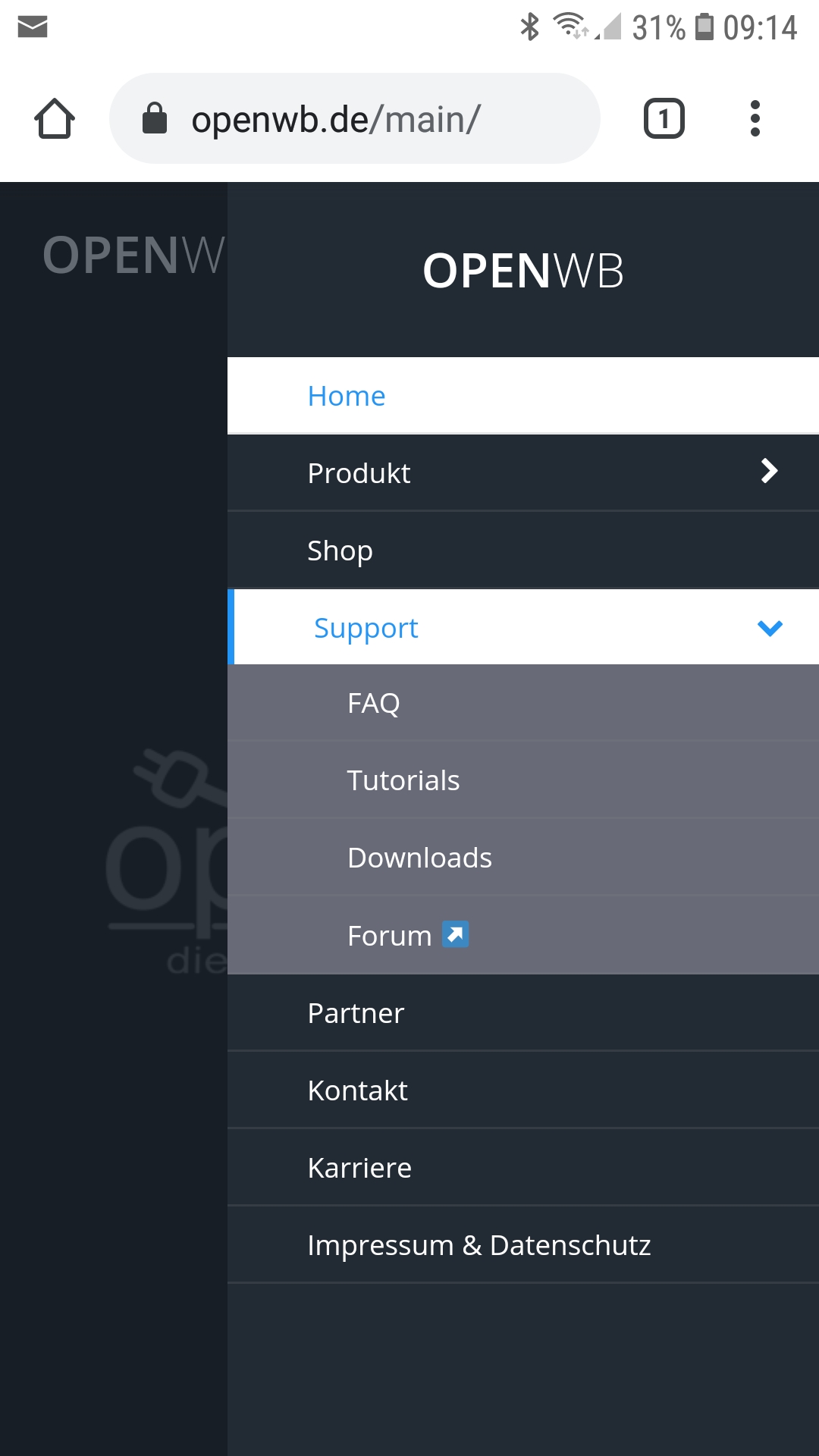819x1456 pixels.
Task: Open the Kontakt page
Action: [x=357, y=1091]
